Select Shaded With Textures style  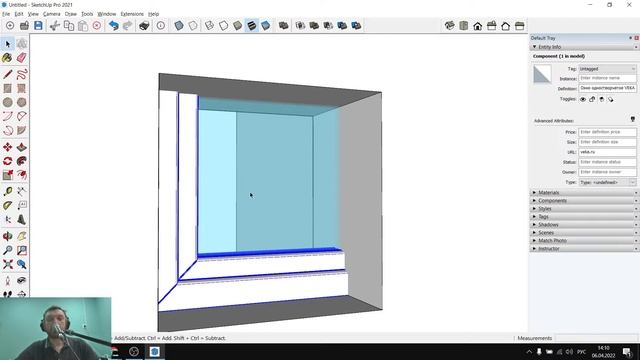point(252,26)
